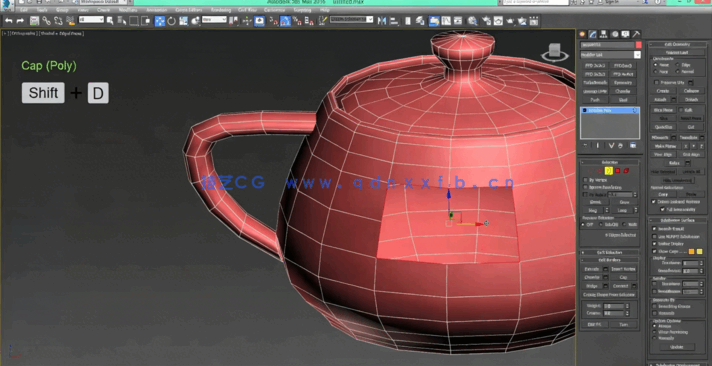712x366 pixels.
Task: Enable the Use NURMS Subdivision checkbox
Action: click(654, 237)
